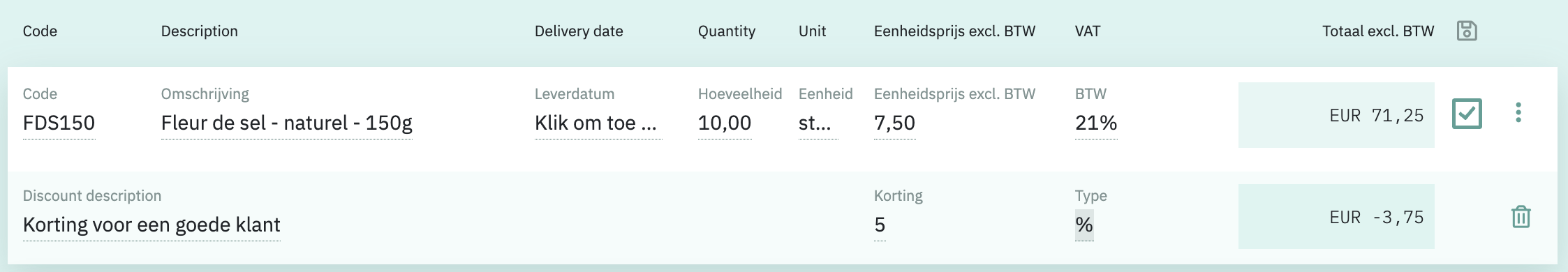Open the Eenheid unit dropdown
The width and height of the screenshot is (1568, 272).
[x=818, y=123]
